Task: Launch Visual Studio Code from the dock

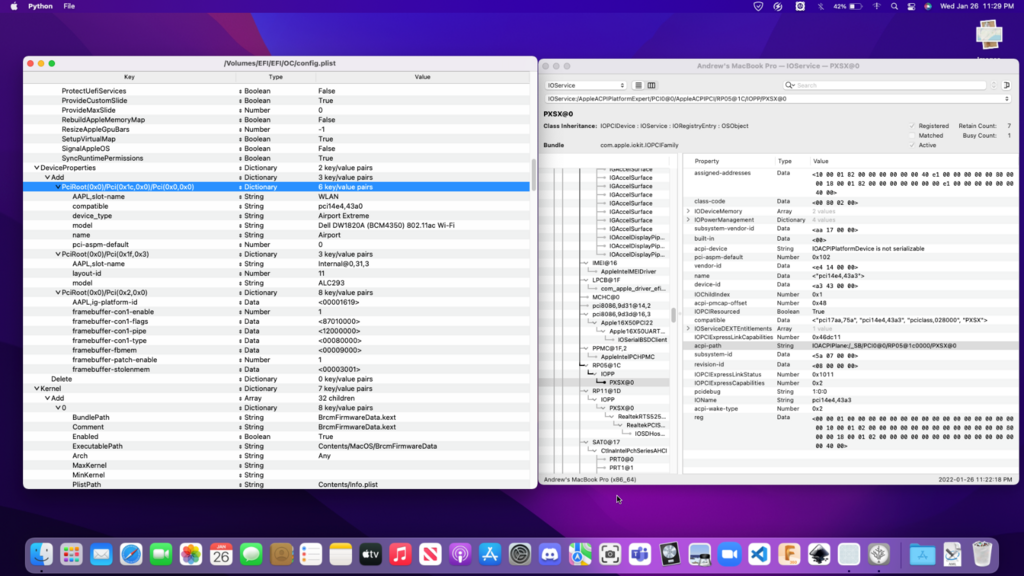Action: pyautogui.click(x=759, y=554)
